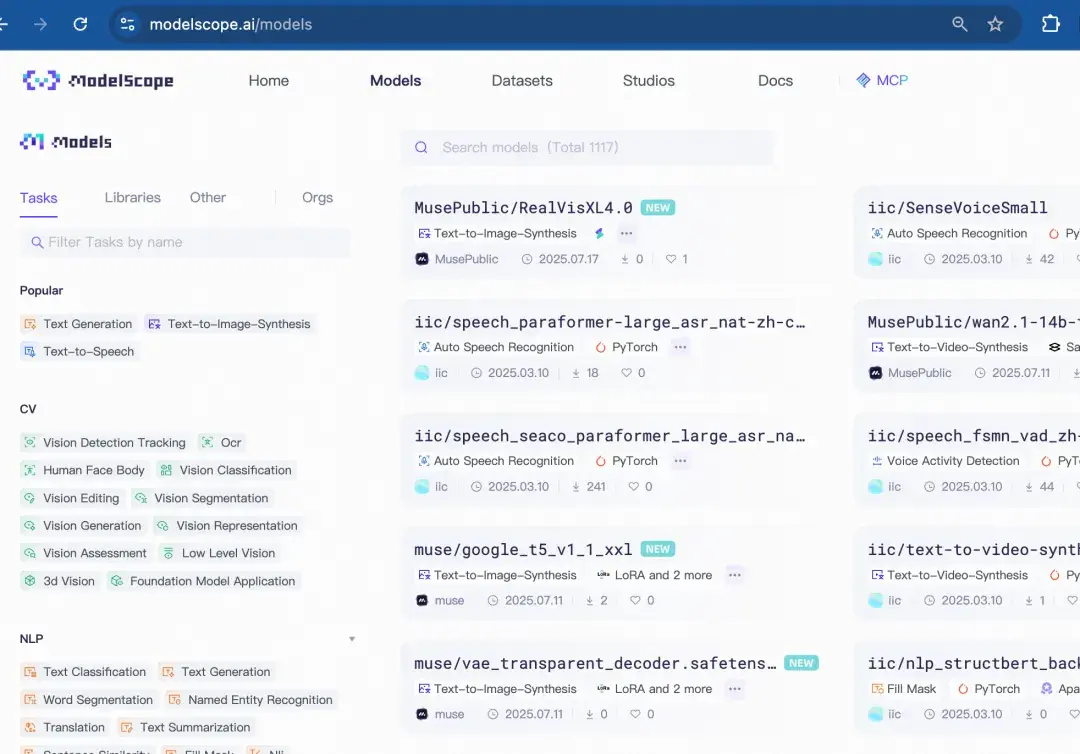Open Datasets in top navigation
The image size is (1080, 754).
pos(522,81)
